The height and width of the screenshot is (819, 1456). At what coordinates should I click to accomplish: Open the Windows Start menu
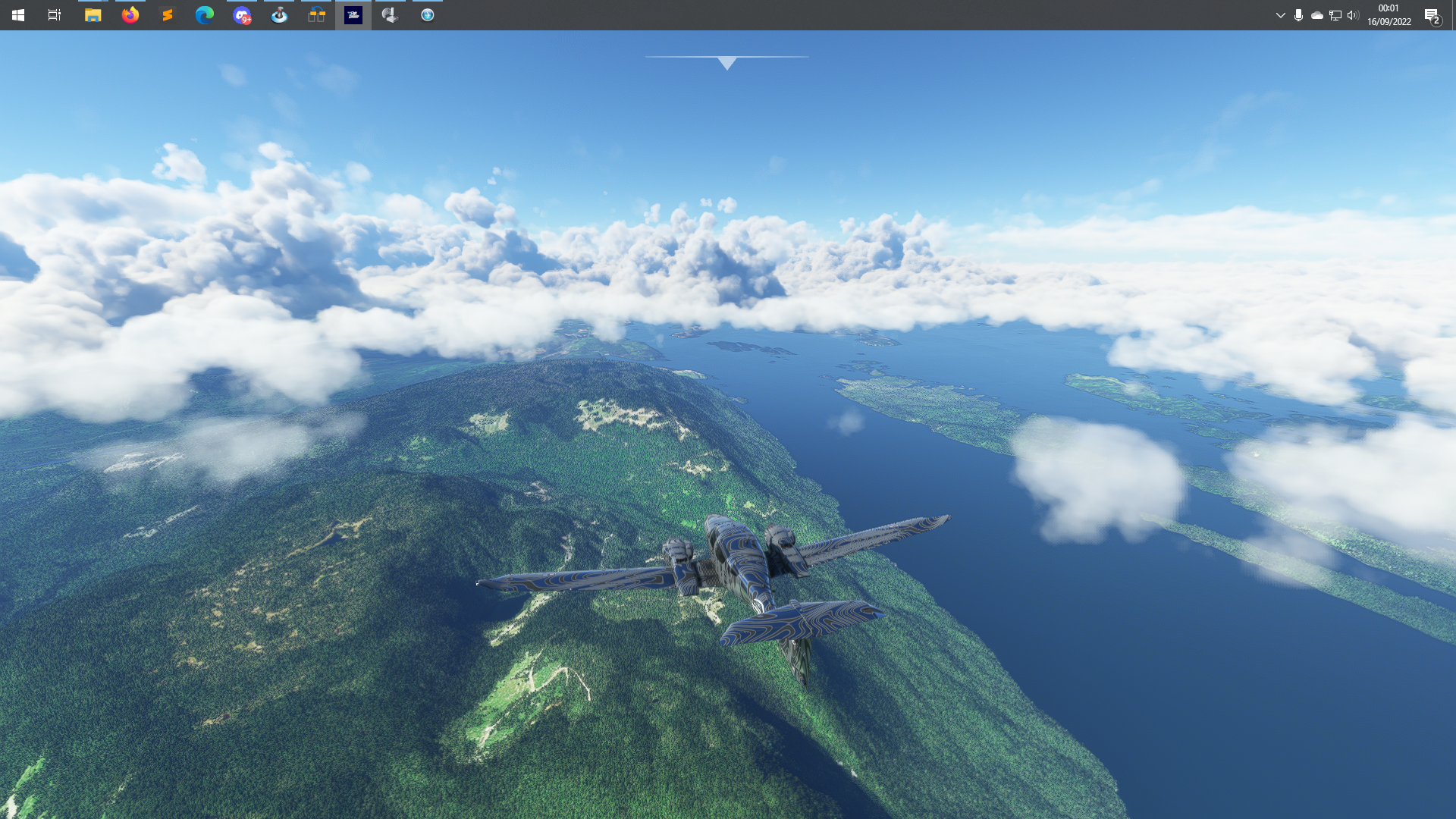pos(18,15)
